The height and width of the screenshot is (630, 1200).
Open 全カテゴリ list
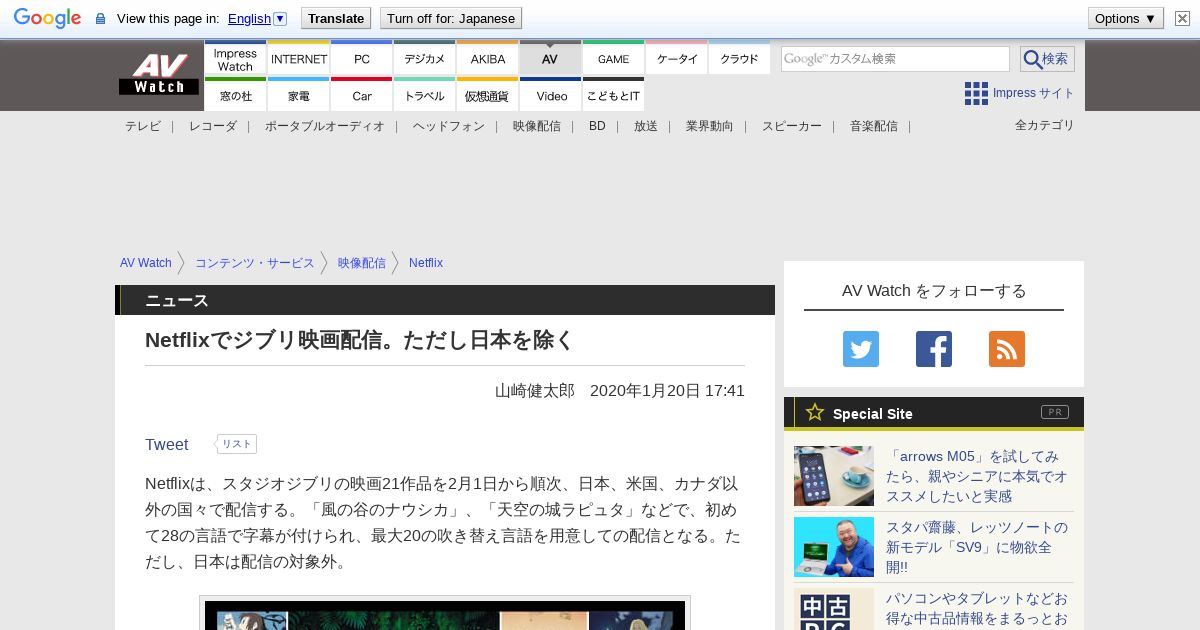[1045, 125]
